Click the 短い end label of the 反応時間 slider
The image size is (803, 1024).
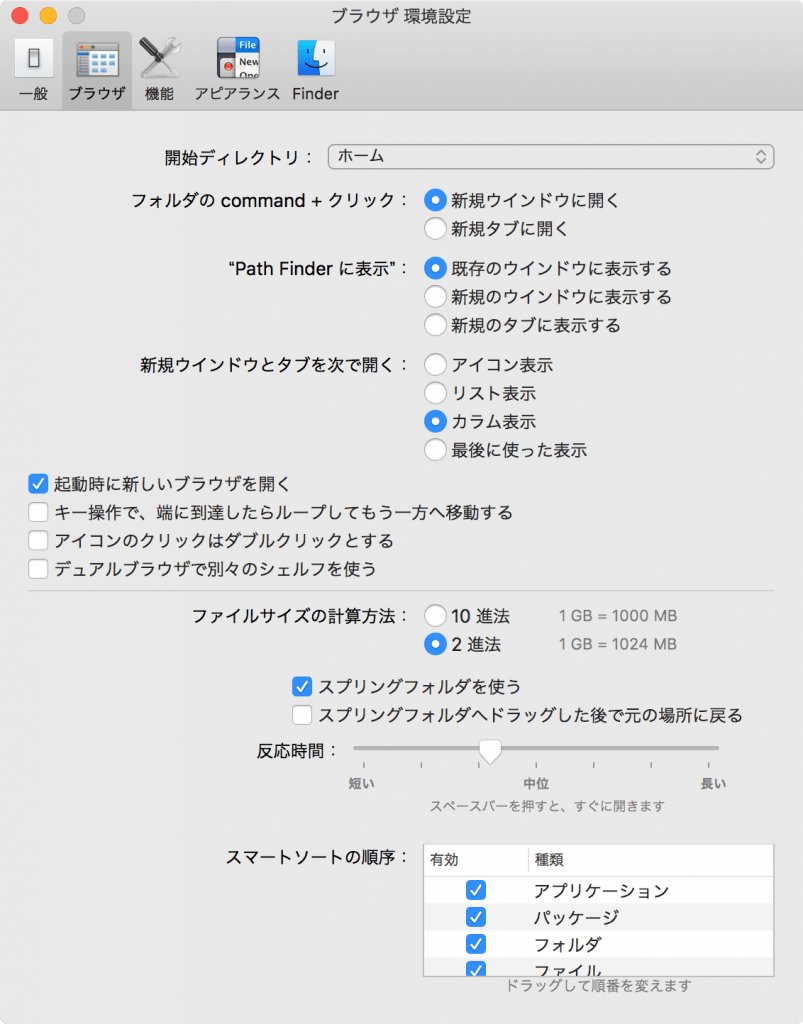(362, 783)
